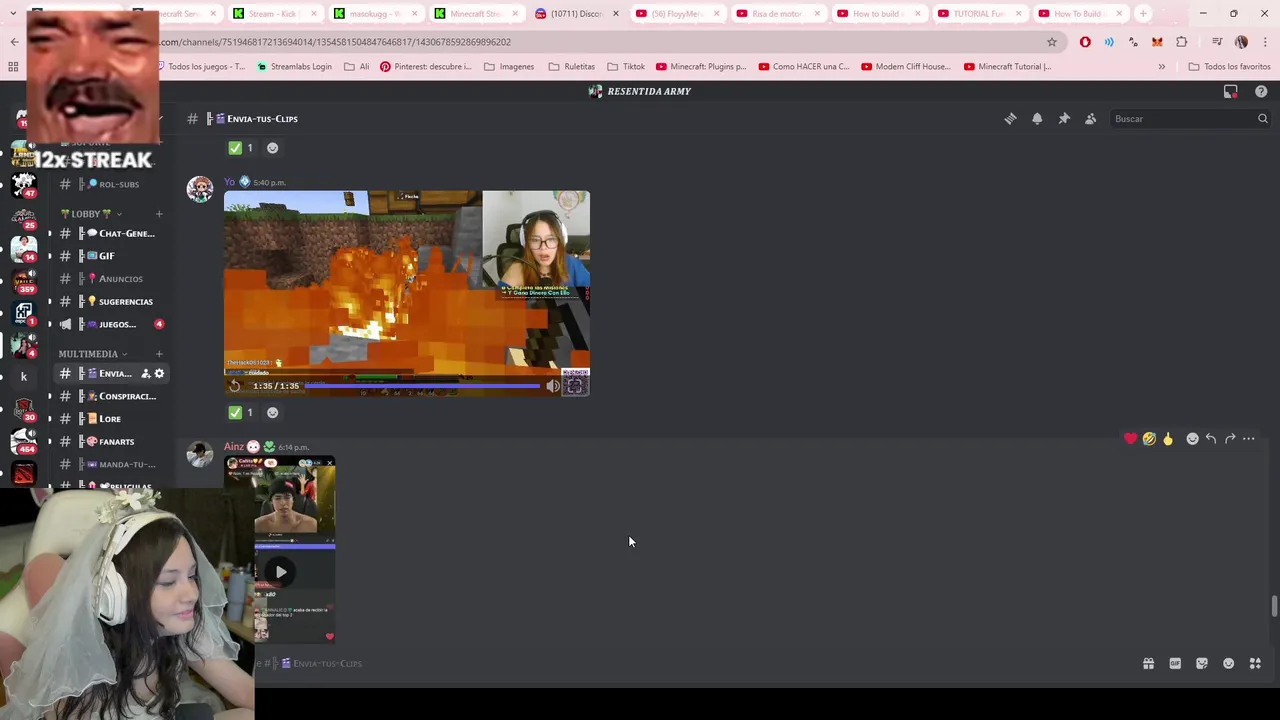This screenshot has height=720, width=1280.
Task: Invite people to Envia-tus-Clips channel
Action: click(145, 373)
